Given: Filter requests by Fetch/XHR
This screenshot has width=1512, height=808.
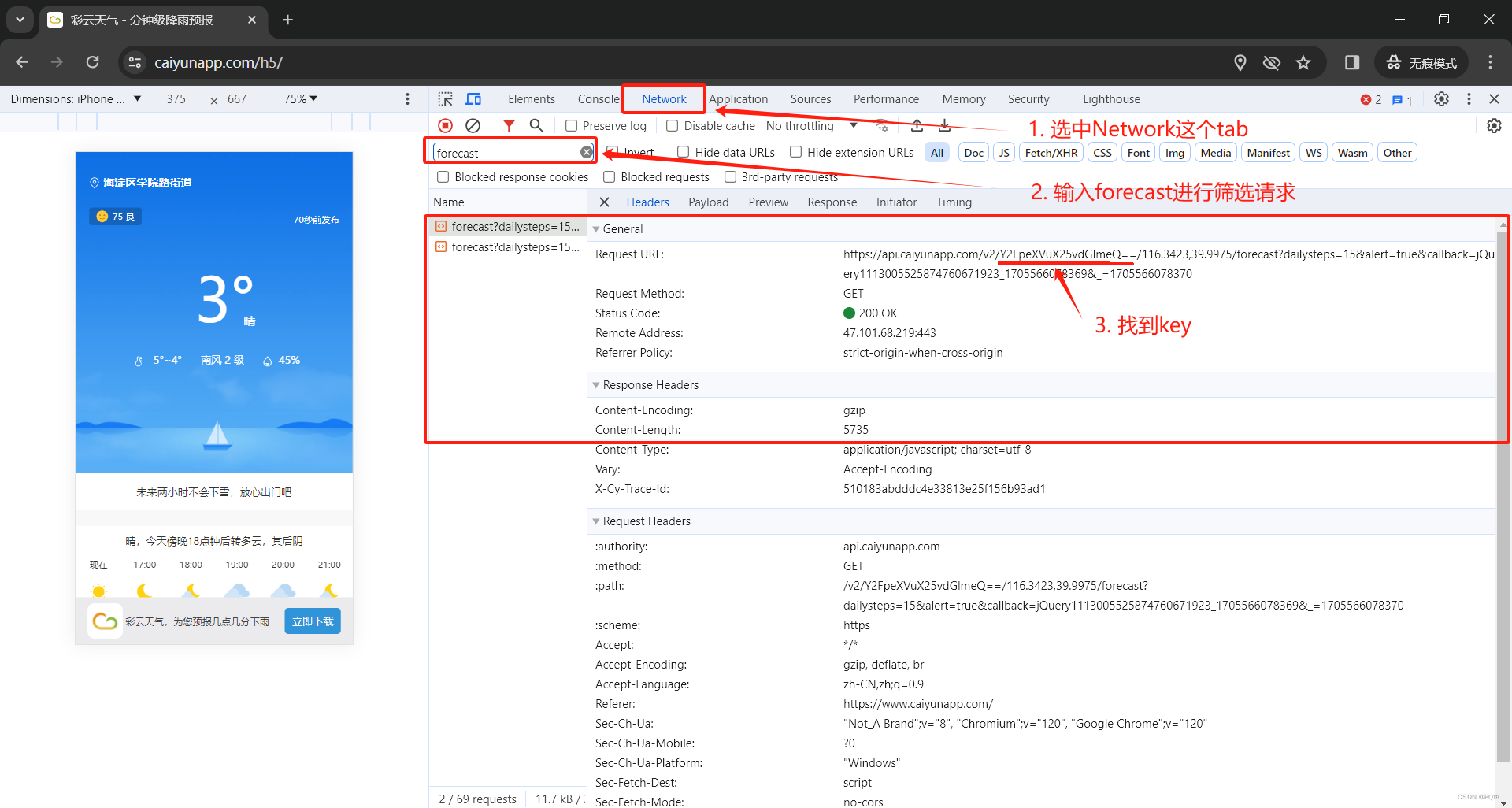Looking at the screenshot, I should (x=1051, y=153).
